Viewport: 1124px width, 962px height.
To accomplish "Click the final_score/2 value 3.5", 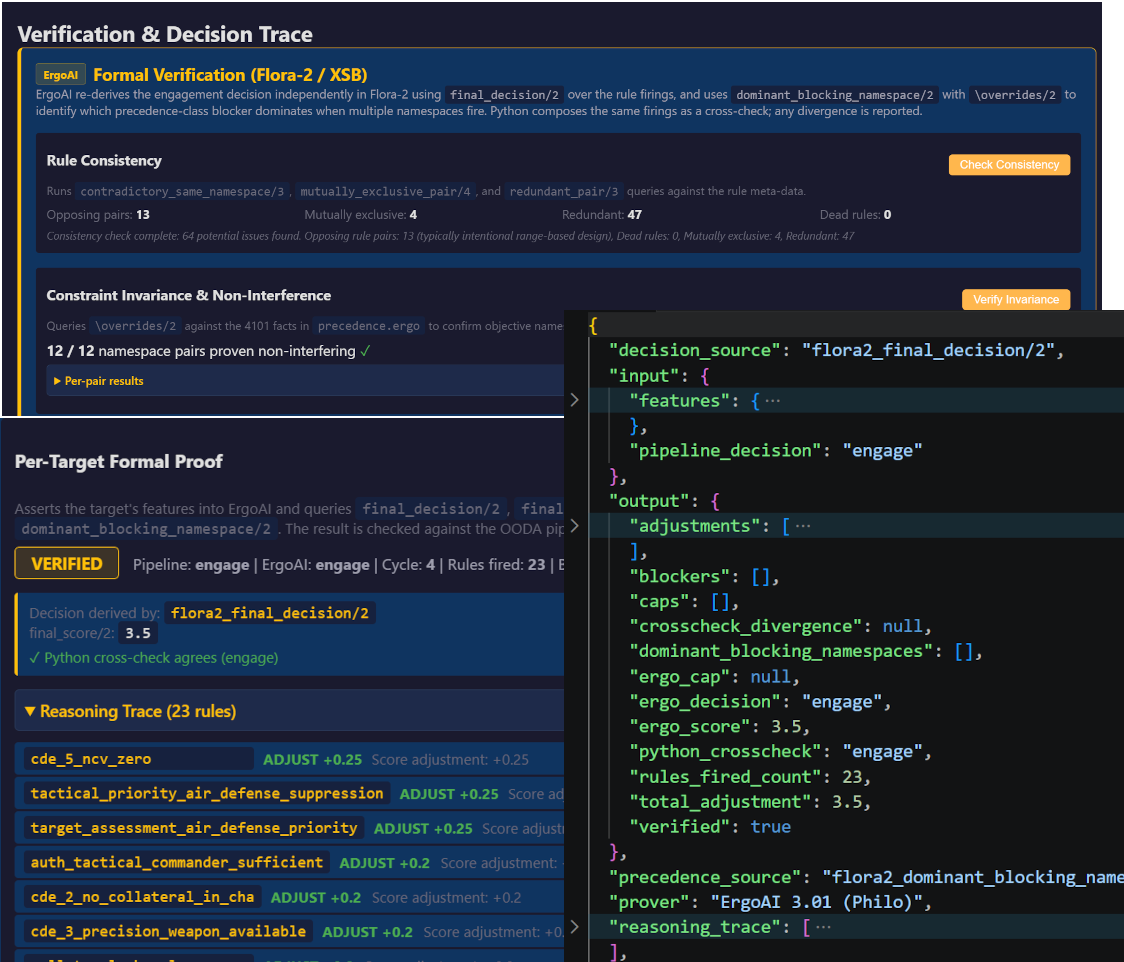I will 138,633.
